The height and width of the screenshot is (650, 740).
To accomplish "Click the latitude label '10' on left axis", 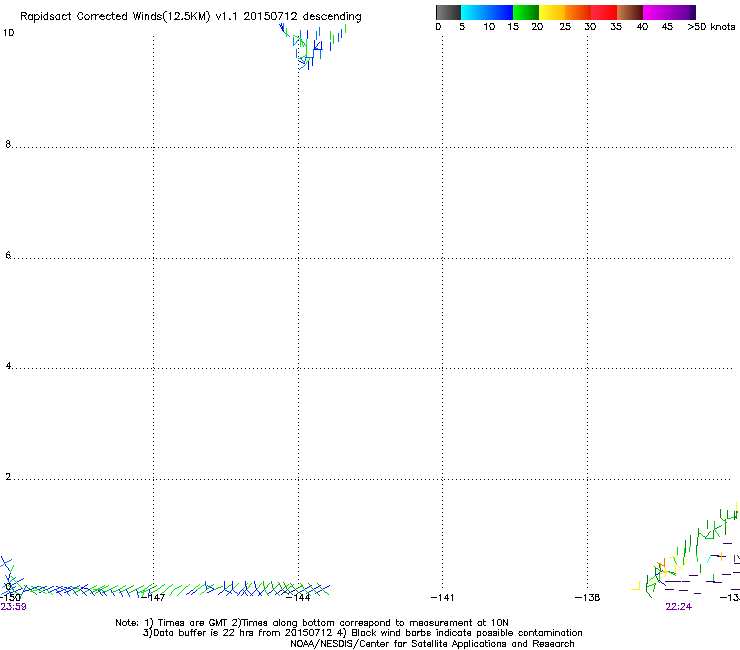I will (x=8, y=33).
